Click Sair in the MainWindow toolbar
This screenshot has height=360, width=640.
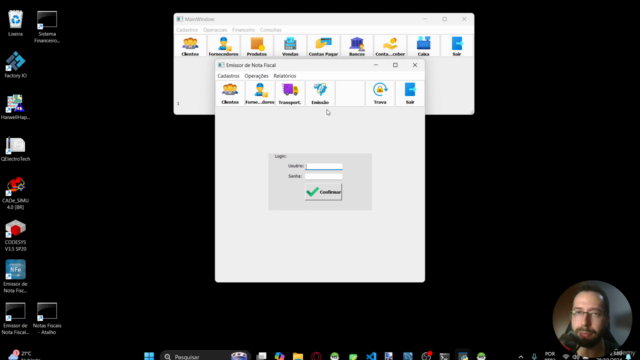(457, 46)
